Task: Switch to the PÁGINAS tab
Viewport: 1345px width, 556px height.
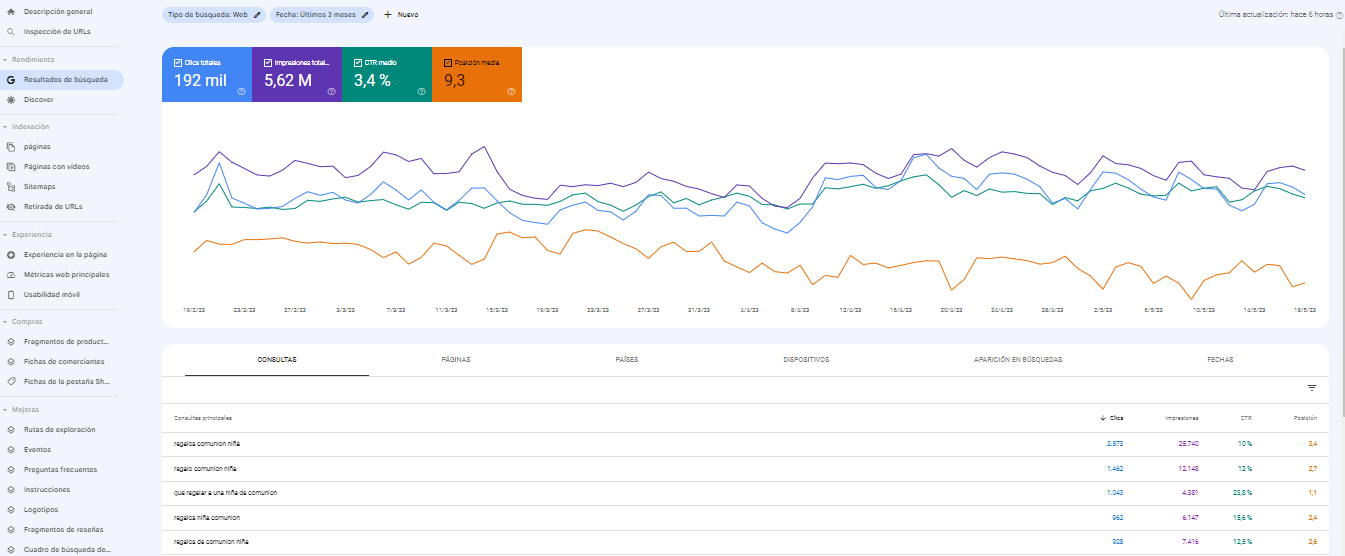Action: coord(456,359)
